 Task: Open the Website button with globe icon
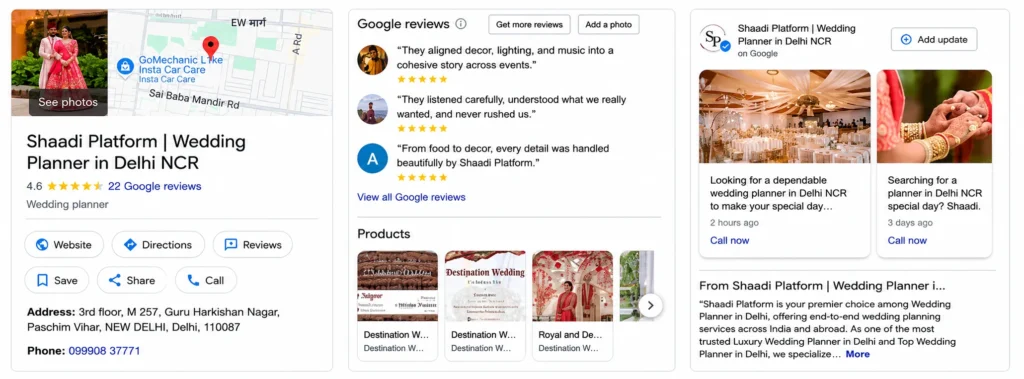coord(64,244)
